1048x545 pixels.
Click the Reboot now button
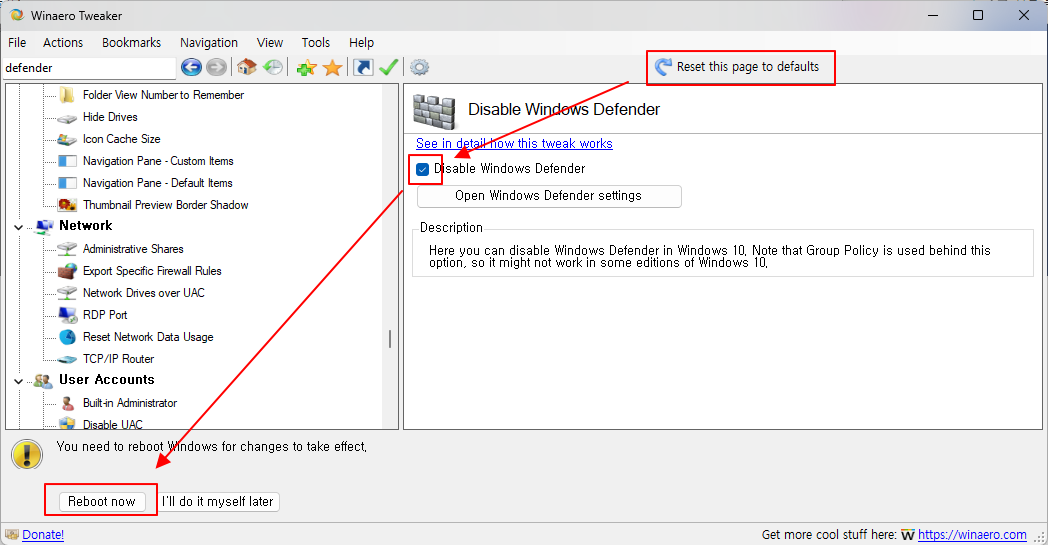pos(102,502)
